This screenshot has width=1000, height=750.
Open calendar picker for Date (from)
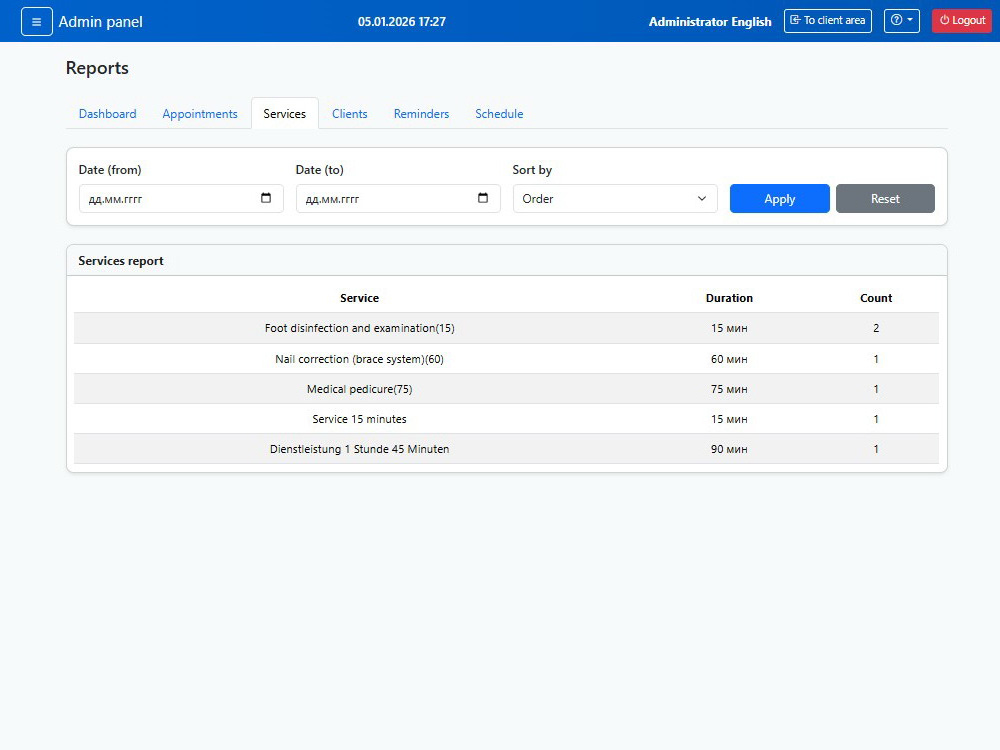coord(266,198)
